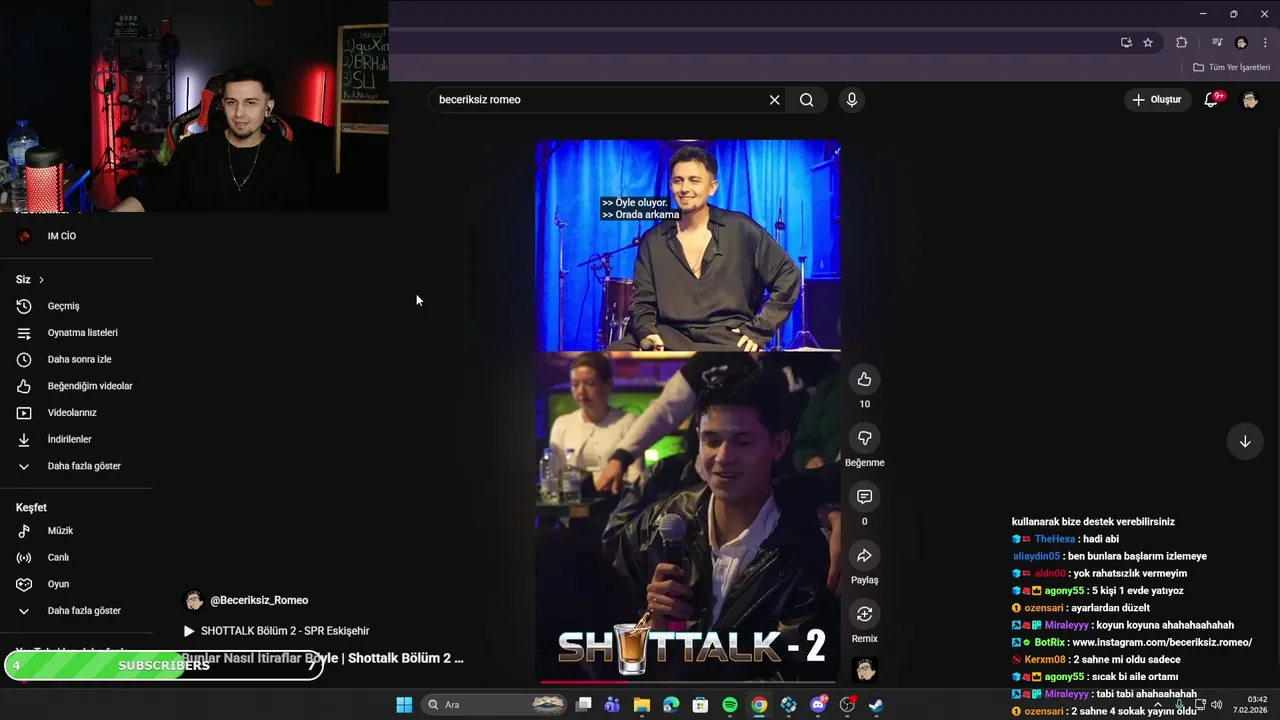The width and height of the screenshot is (1280, 720).
Task: Open the Remix option
Action: click(x=864, y=614)
